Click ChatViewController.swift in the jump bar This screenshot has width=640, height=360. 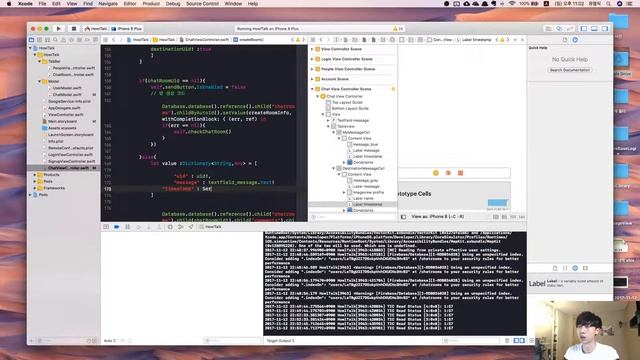click(x=204, y=40)
